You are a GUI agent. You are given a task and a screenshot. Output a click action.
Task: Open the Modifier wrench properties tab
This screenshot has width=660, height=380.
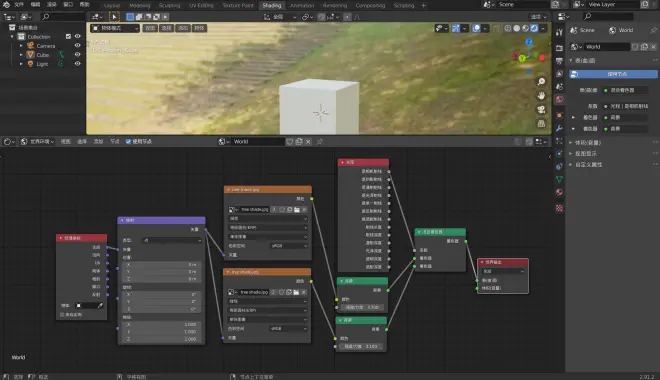[x=559, y=128]
